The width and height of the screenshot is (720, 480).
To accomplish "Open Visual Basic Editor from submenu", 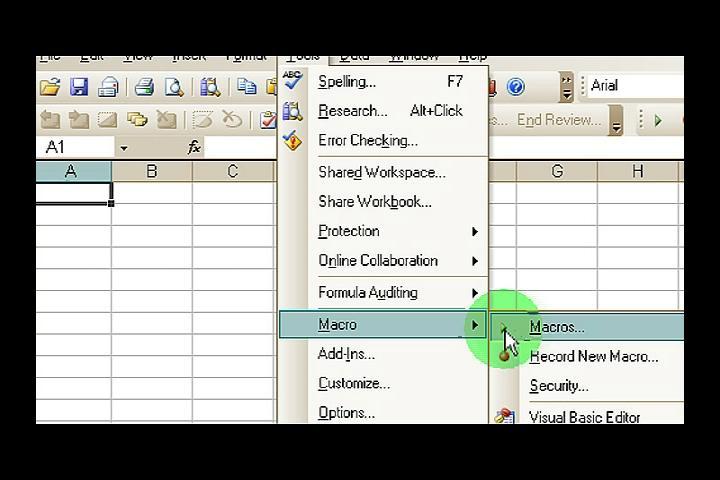I will 588,417.
